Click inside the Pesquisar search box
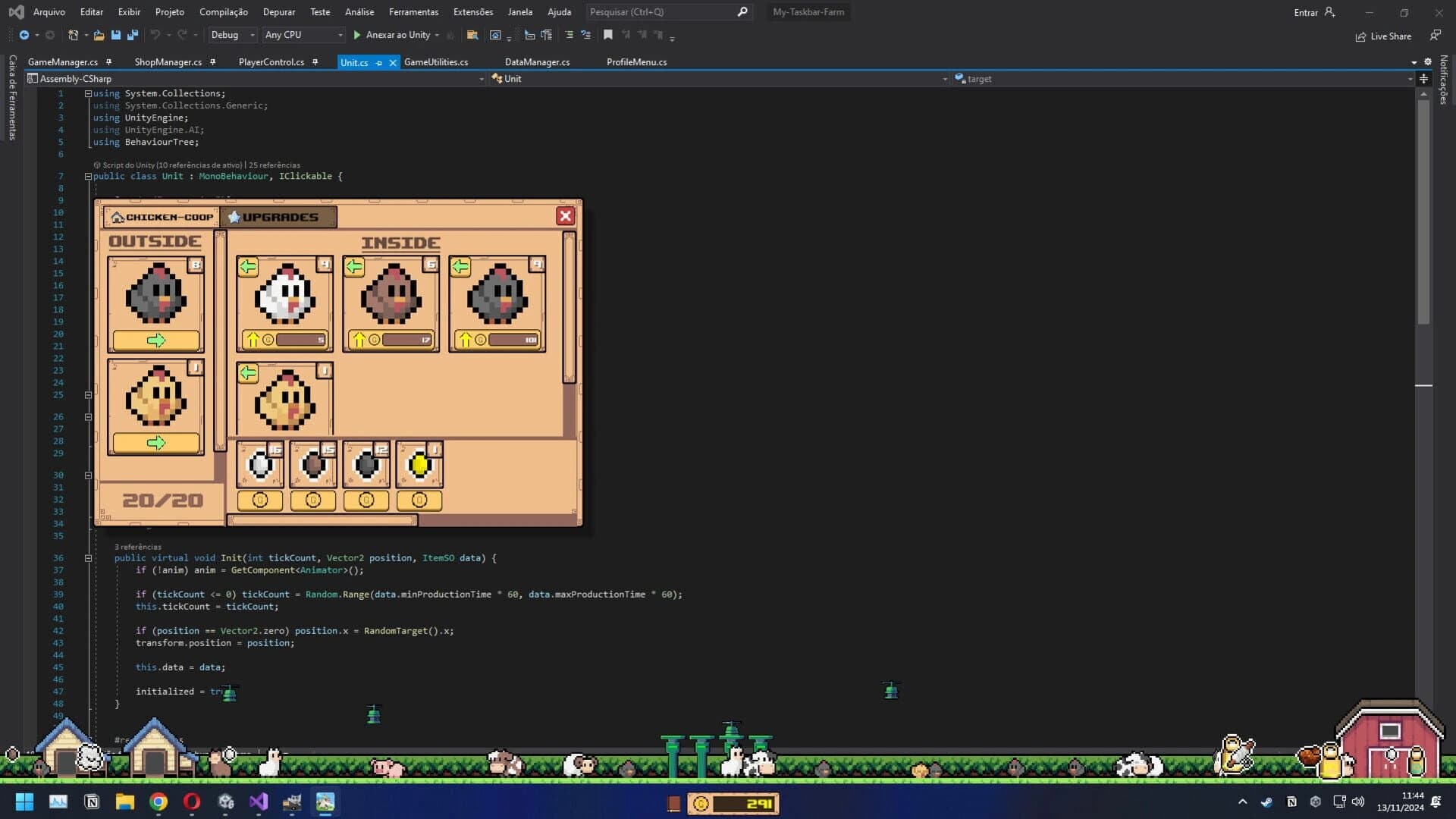The width and height of the screenshot is (1456, 819). [x=660, y=11]
